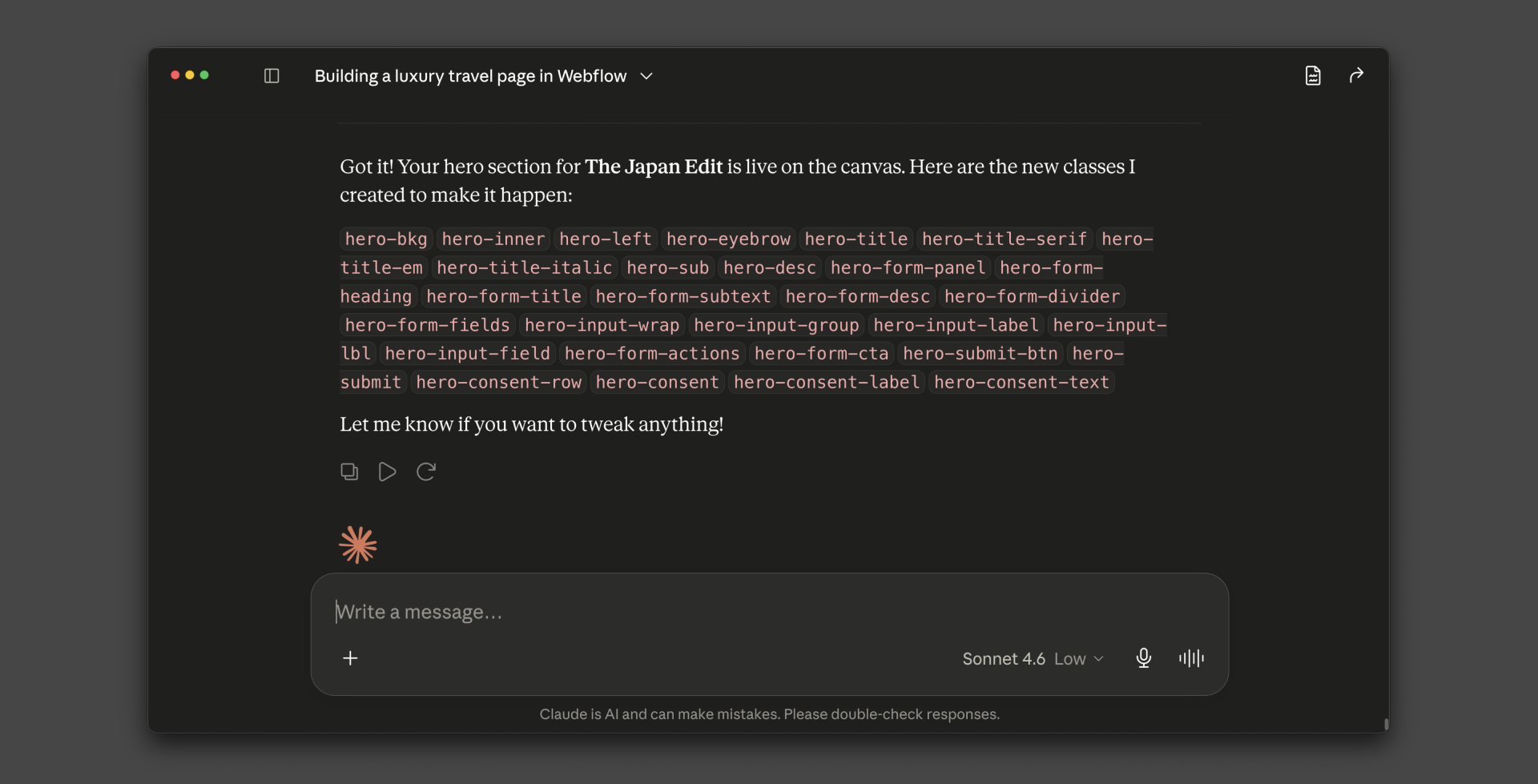1538x784 pixels.
Task: Click the hero-title-italic class tag
Action: pos(525,268)
